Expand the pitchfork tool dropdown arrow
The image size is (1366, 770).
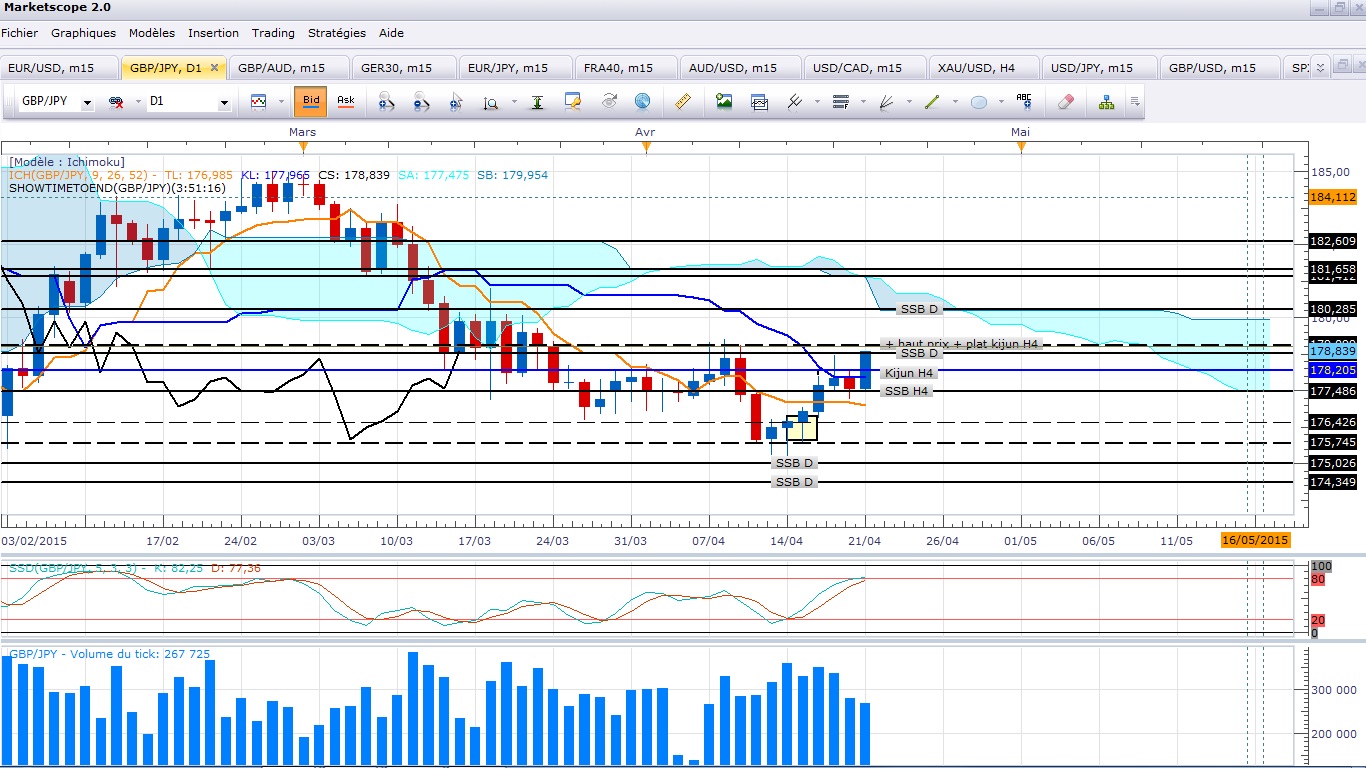(x=817, y=103)
